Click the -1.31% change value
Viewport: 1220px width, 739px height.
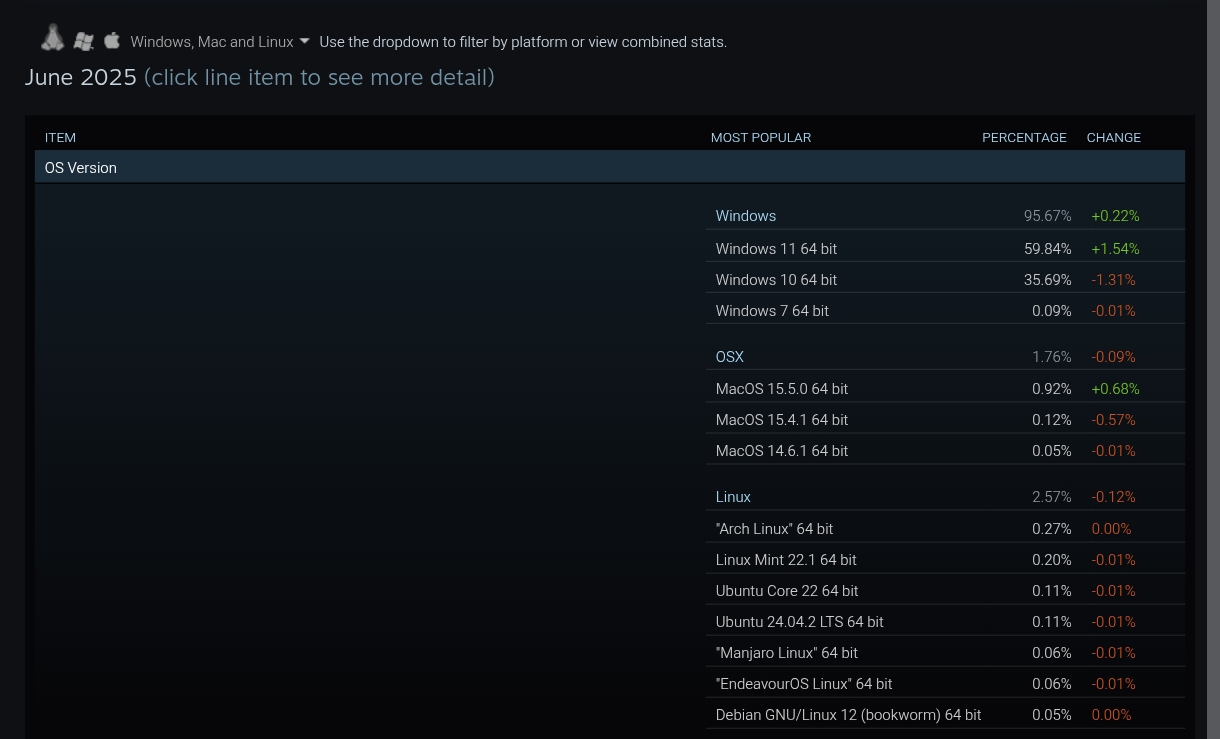(x=1113, y=279)
